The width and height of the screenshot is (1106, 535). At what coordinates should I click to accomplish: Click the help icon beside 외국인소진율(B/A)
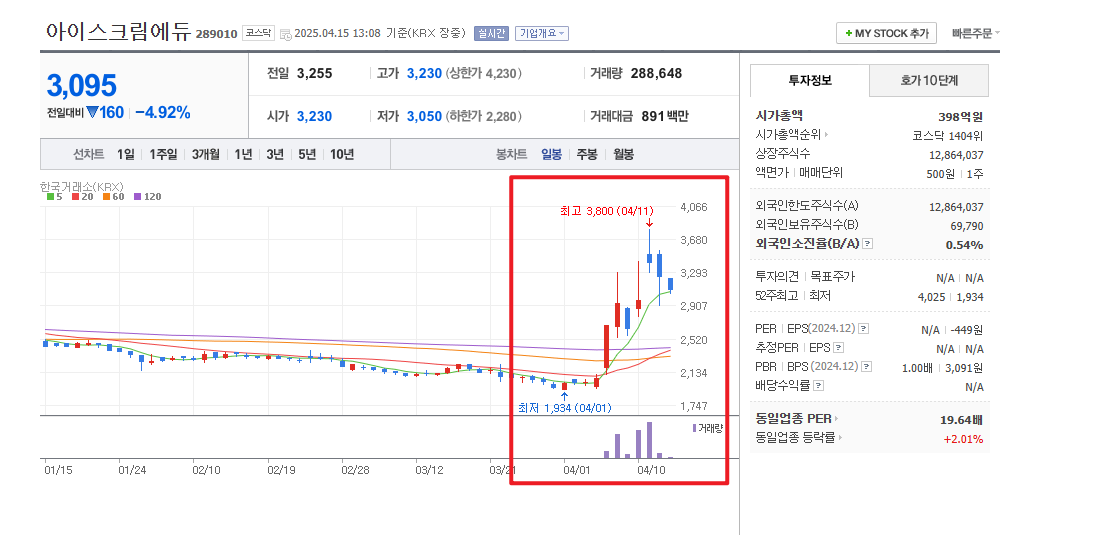(868, 244)
